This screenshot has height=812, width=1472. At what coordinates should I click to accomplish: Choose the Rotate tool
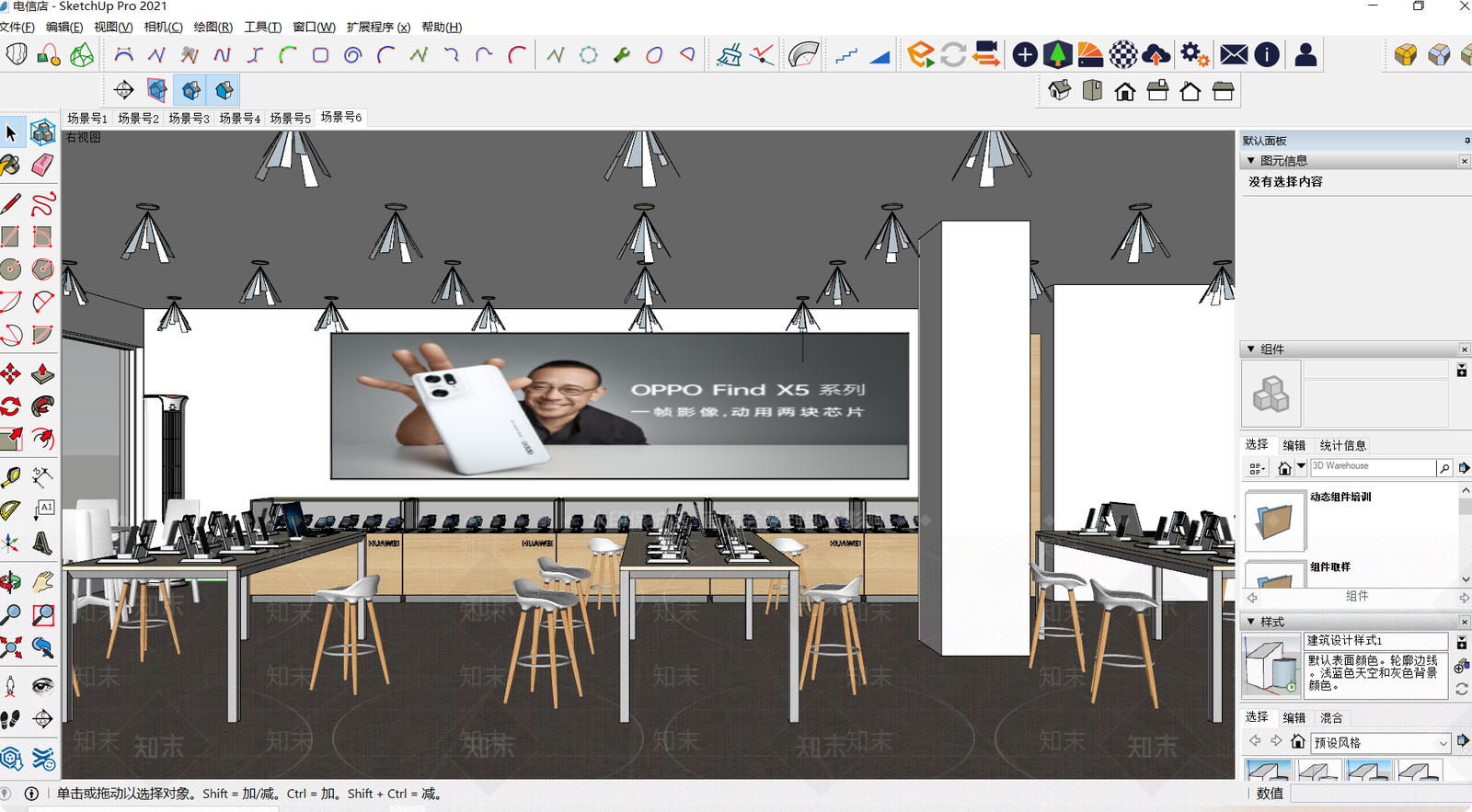click(11, 406)
